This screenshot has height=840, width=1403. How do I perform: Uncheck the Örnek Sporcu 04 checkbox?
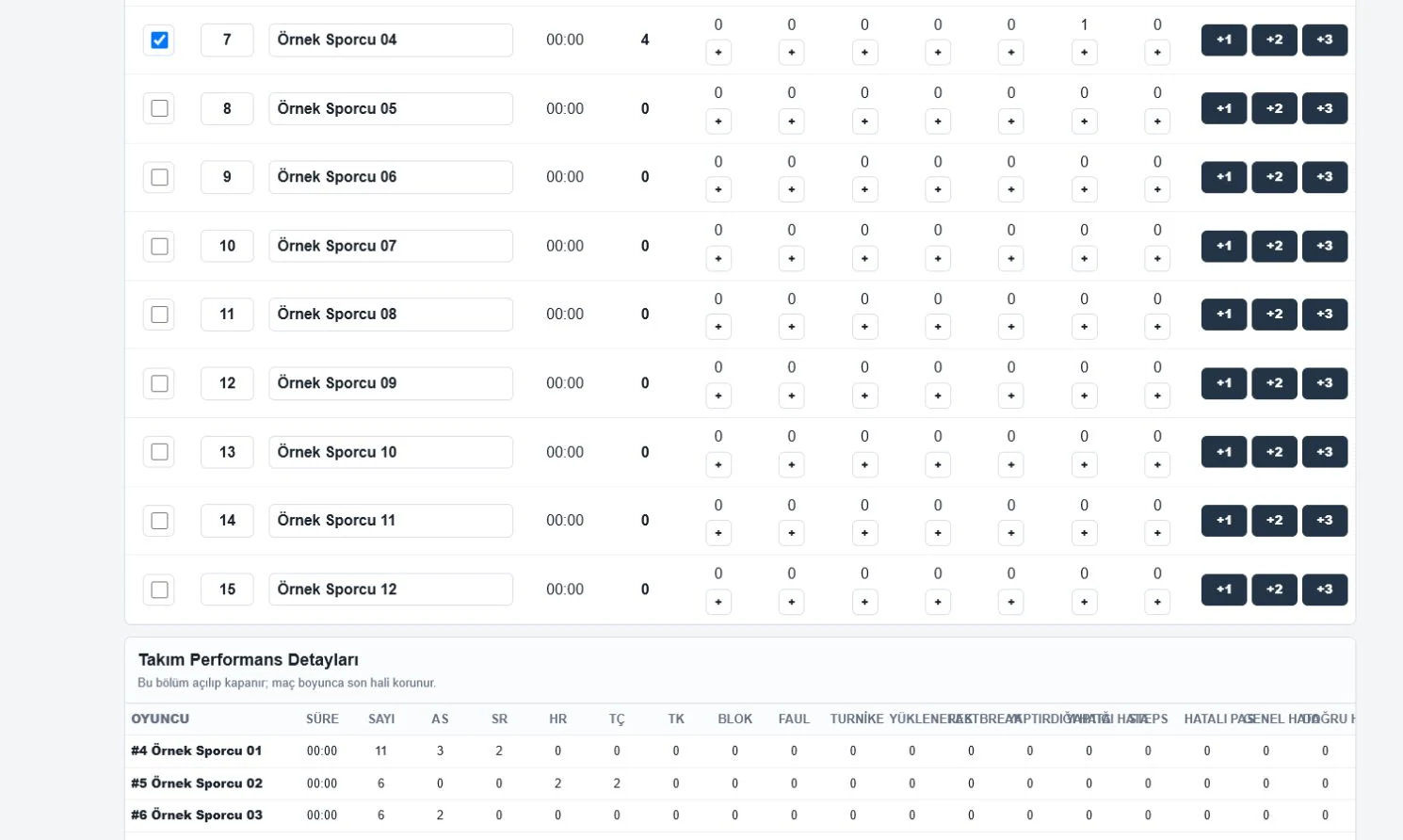click(159, 40)
